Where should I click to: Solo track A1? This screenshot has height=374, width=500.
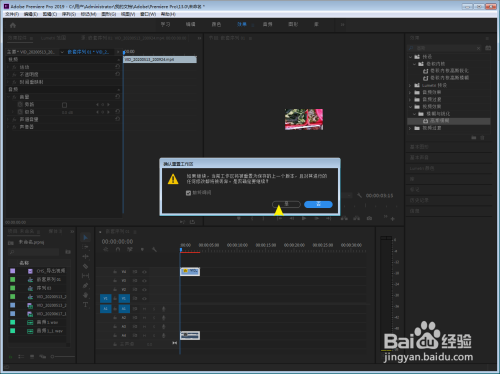(154, 309)
